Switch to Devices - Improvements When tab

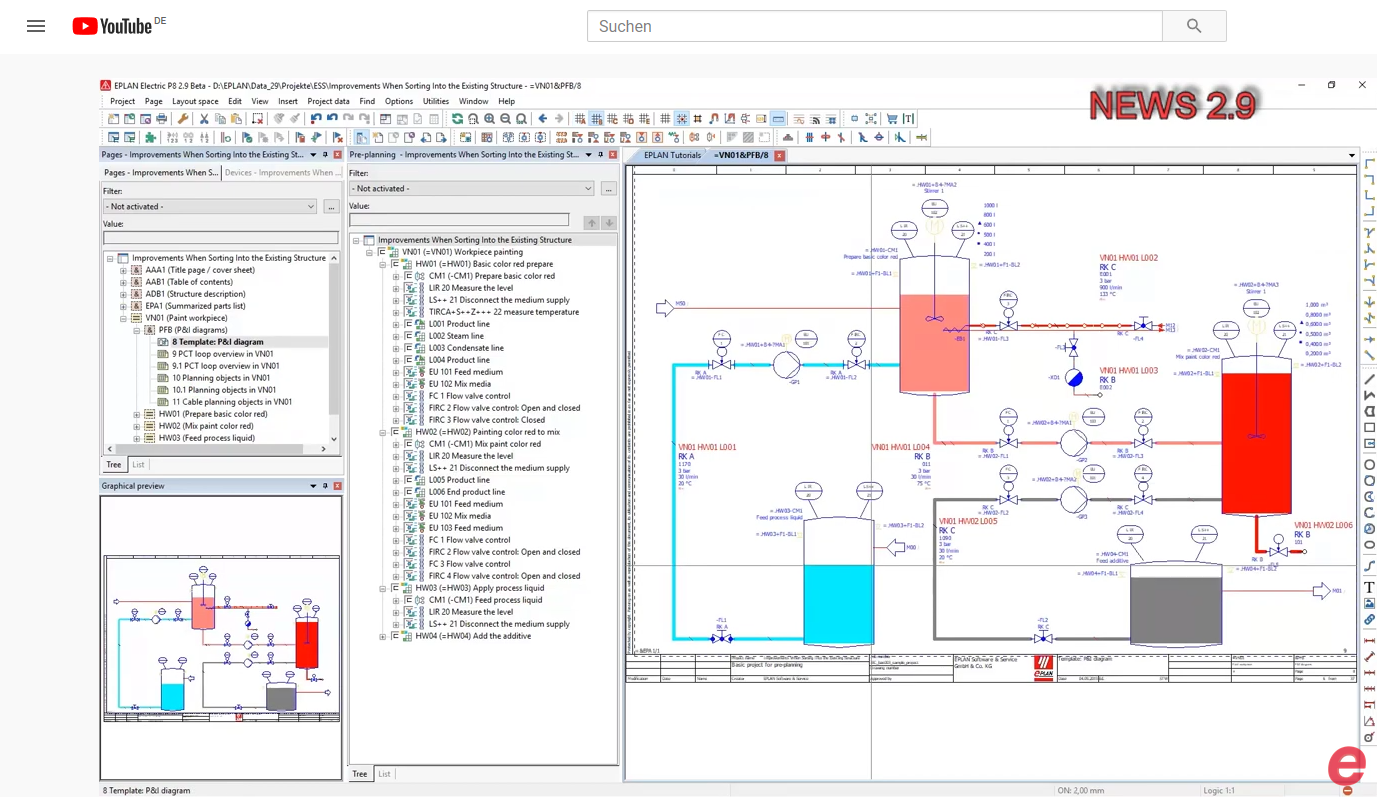282,172
